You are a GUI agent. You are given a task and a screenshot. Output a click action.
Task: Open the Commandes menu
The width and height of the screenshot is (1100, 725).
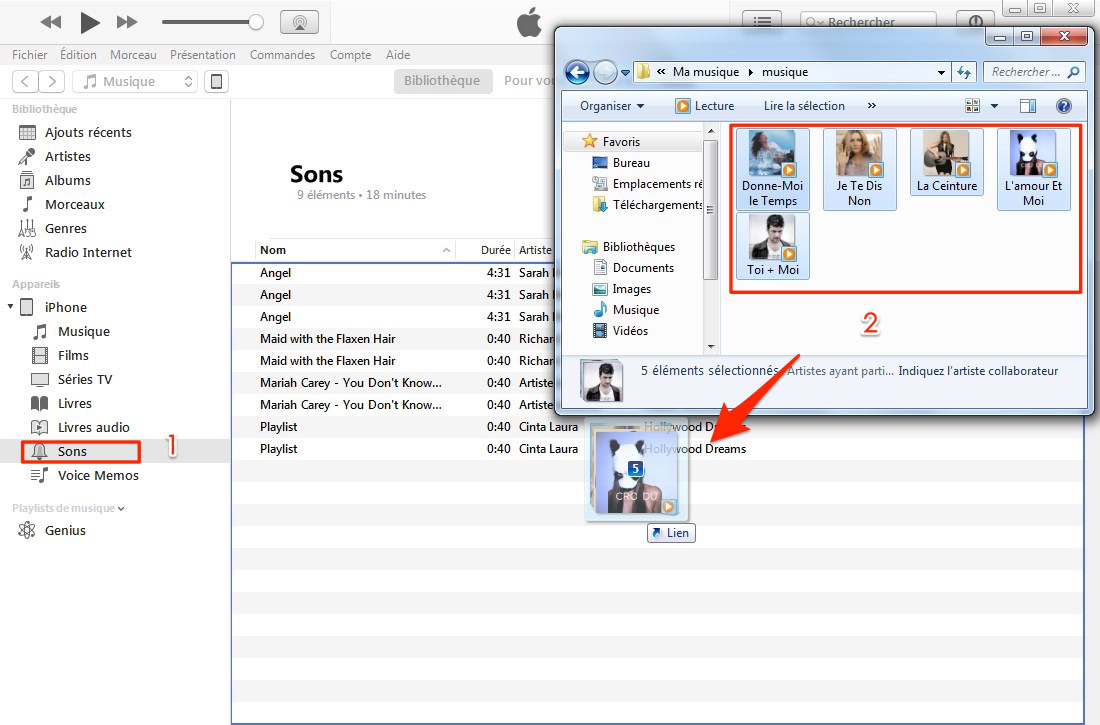[x=282, y=55]
